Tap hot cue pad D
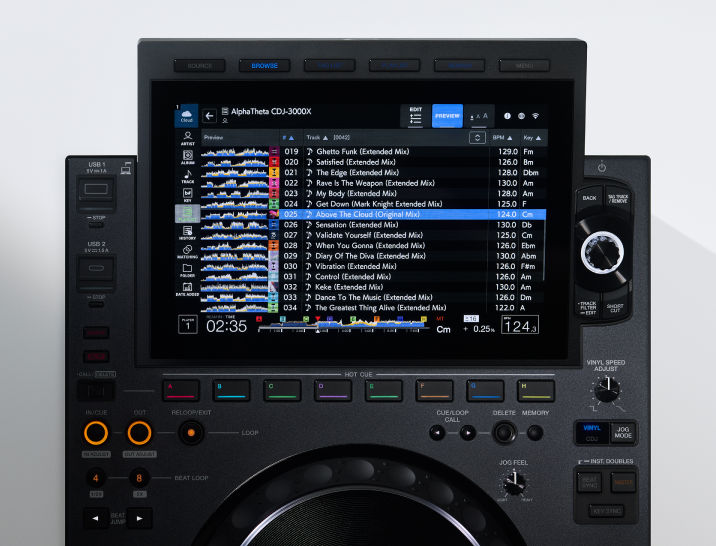Screen dimensions: 716x546 pyautogui.click(x=333, y=391)
